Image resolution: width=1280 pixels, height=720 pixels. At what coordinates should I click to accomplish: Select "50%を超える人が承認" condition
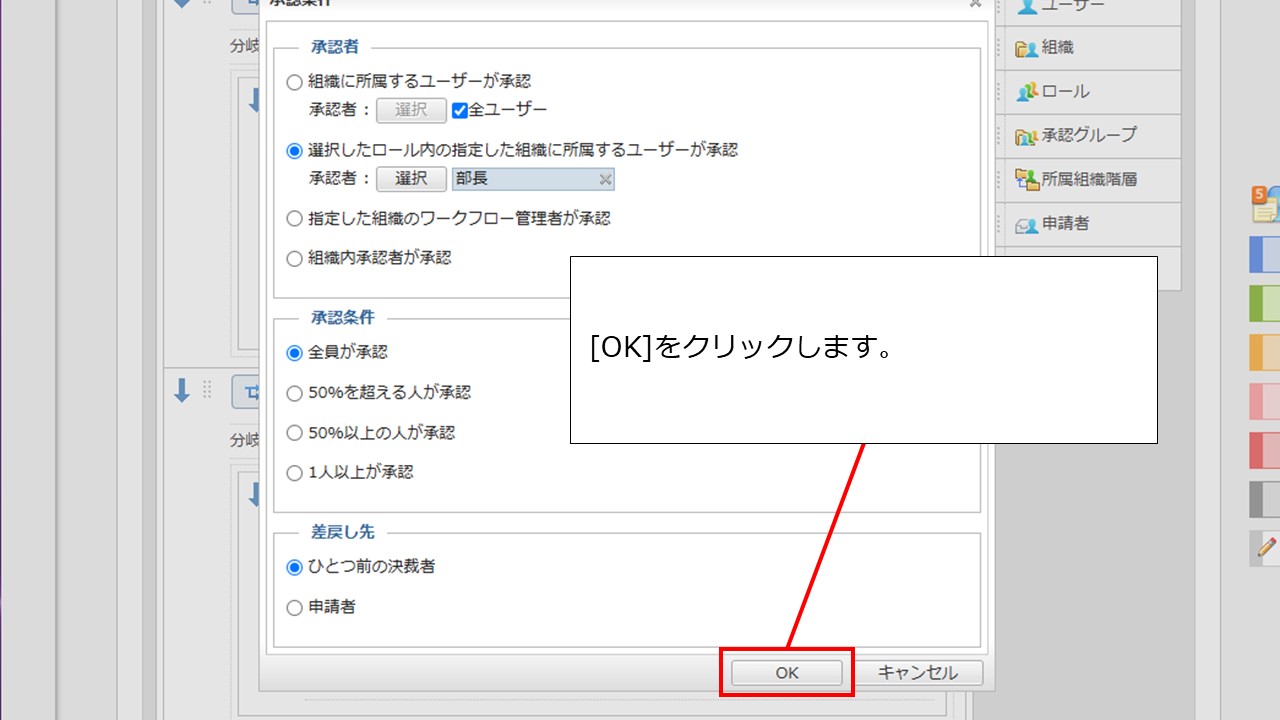[294, 394]
